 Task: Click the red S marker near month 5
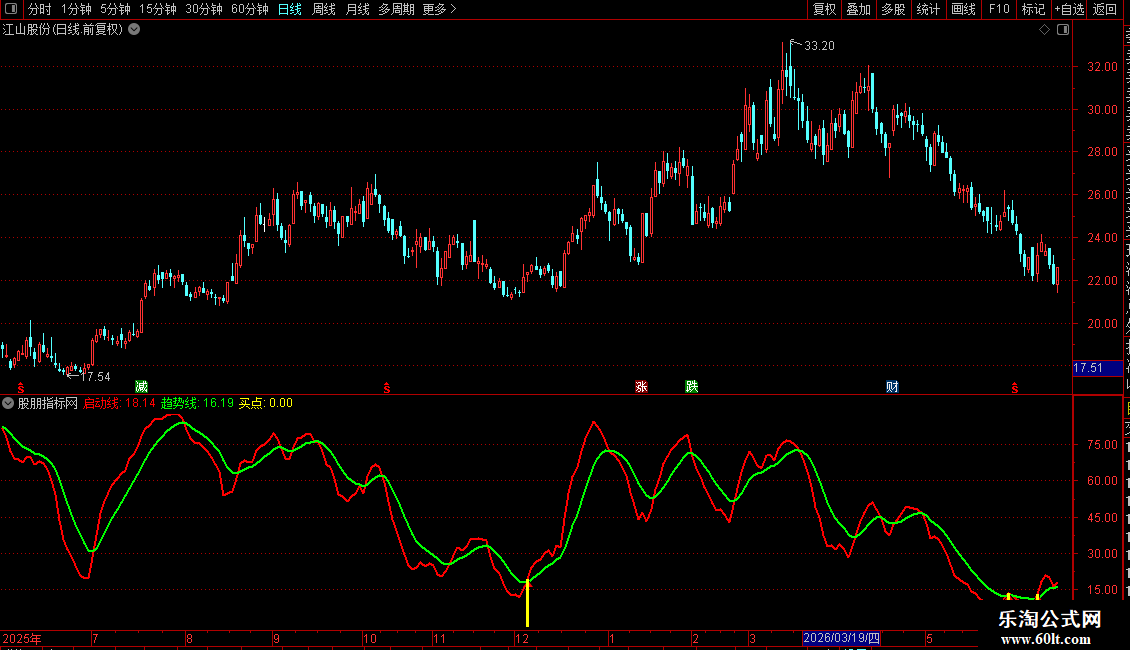click(1015, 388)
